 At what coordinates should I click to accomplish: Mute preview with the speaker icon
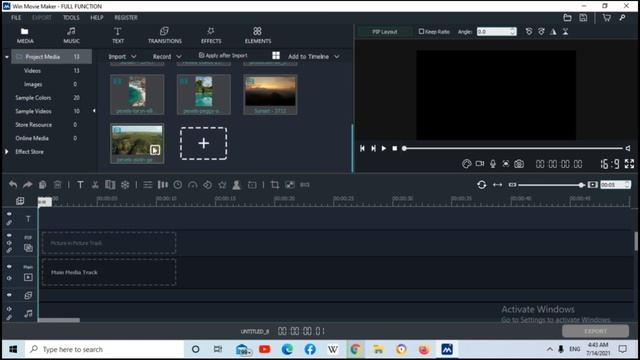[628, 148]
